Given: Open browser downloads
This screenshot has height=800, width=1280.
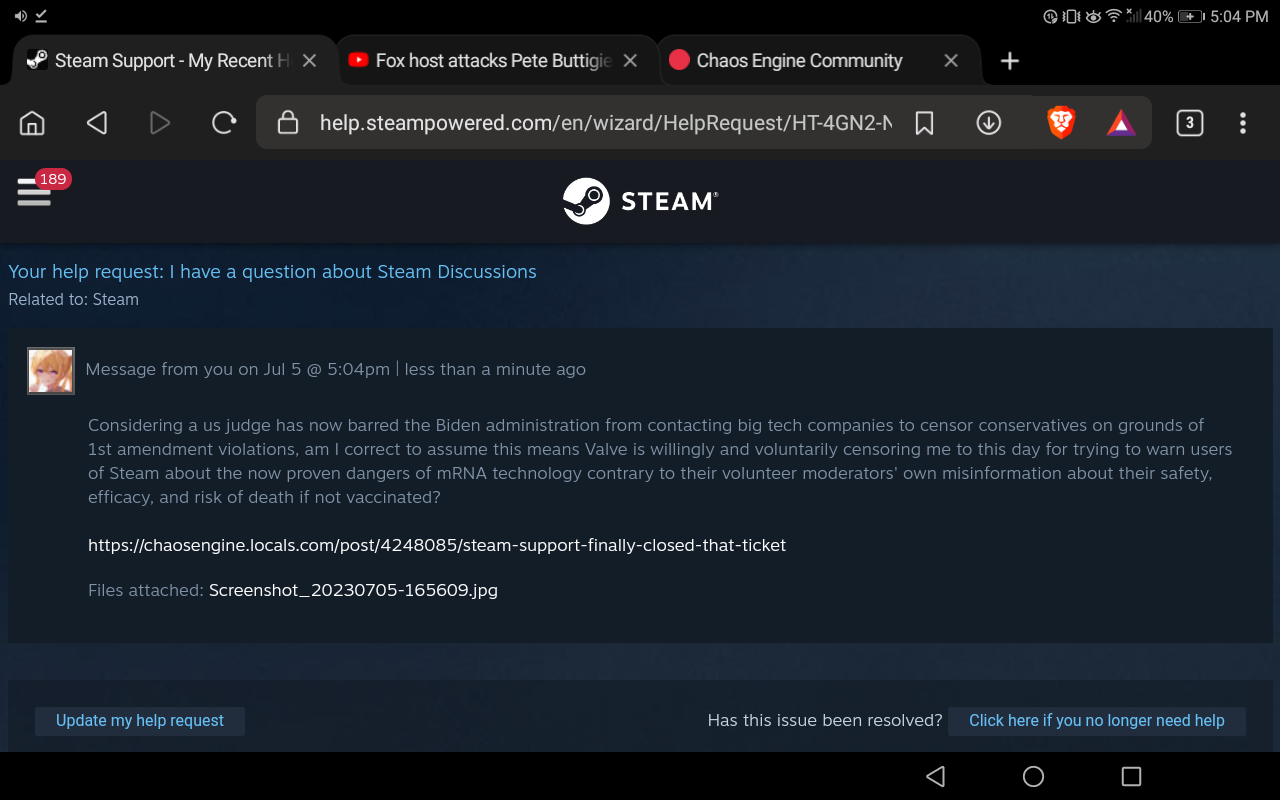Looking at the screenshot, I should (x=989, y=122).
